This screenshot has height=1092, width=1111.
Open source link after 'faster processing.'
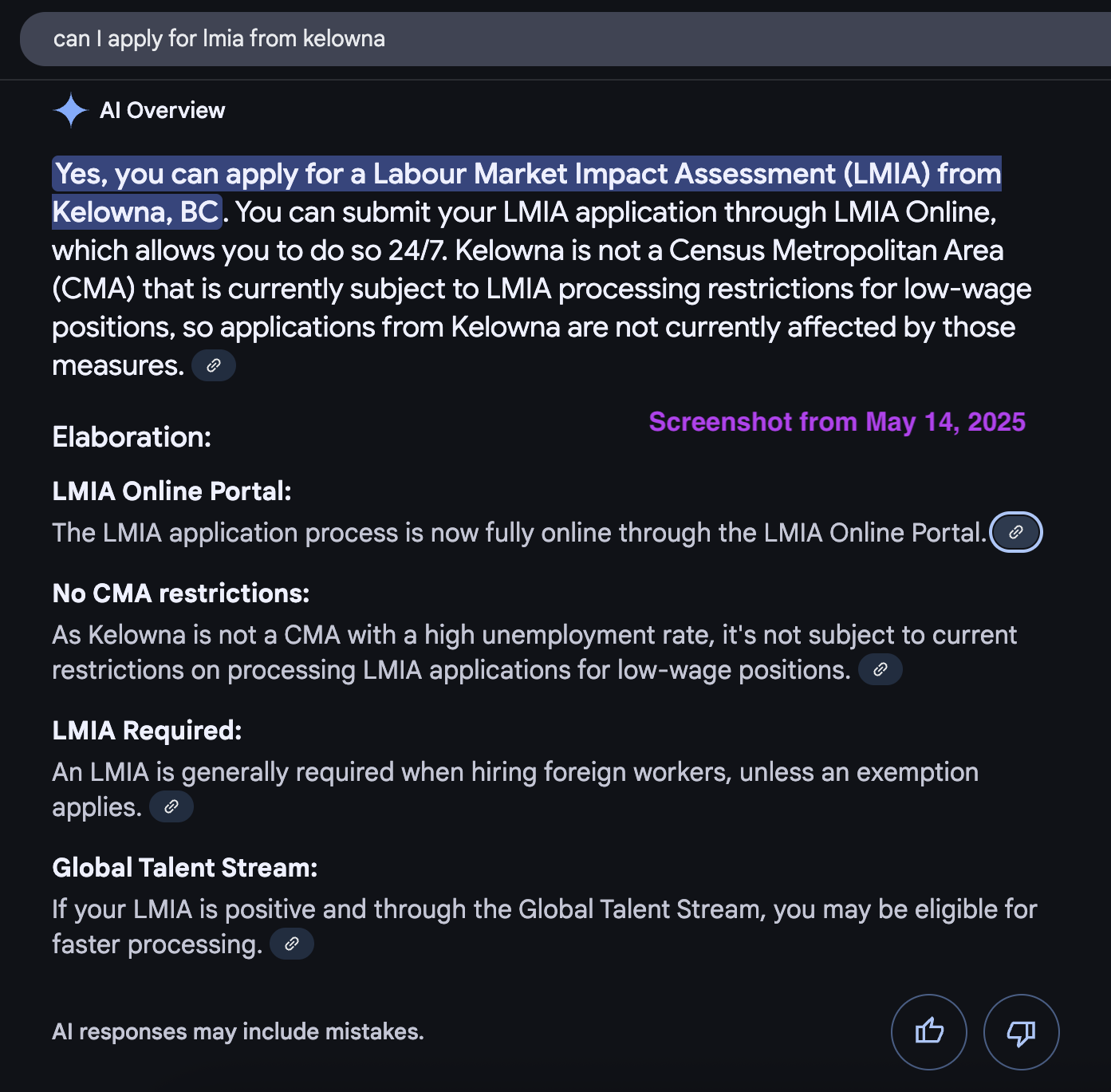tap(292, 944)
